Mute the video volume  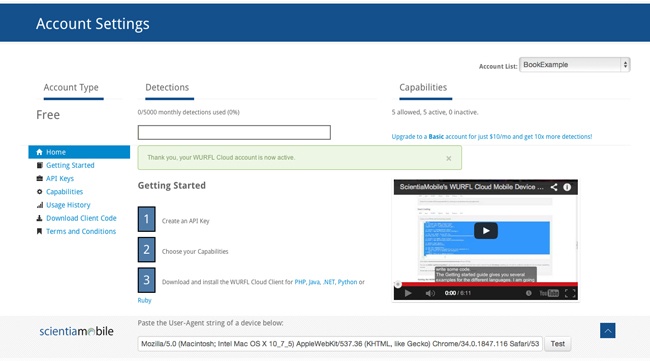click(x=430, y=293)
